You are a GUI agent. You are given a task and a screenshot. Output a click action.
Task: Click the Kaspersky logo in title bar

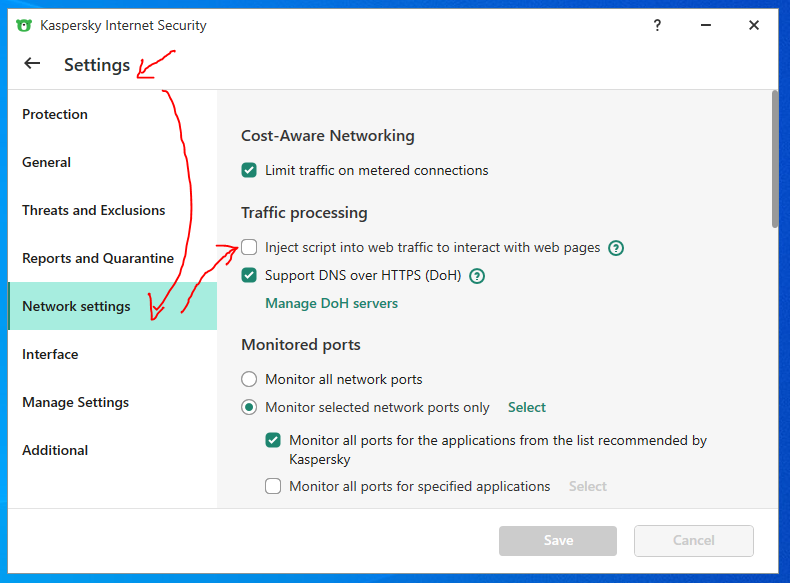pyautogui.click(x=24, y=26)
